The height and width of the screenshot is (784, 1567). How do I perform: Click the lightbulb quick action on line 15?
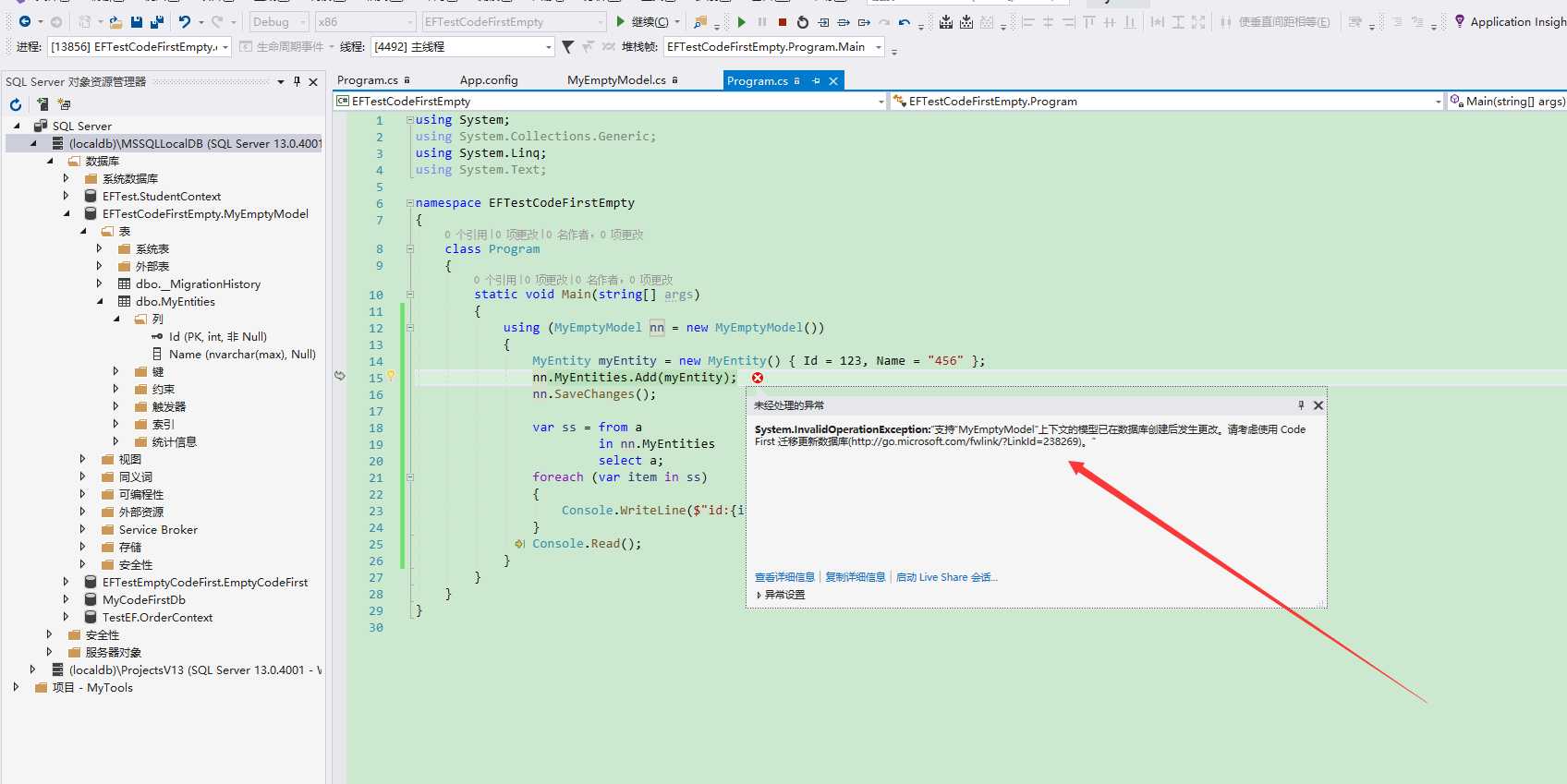[x=391, y=377]
